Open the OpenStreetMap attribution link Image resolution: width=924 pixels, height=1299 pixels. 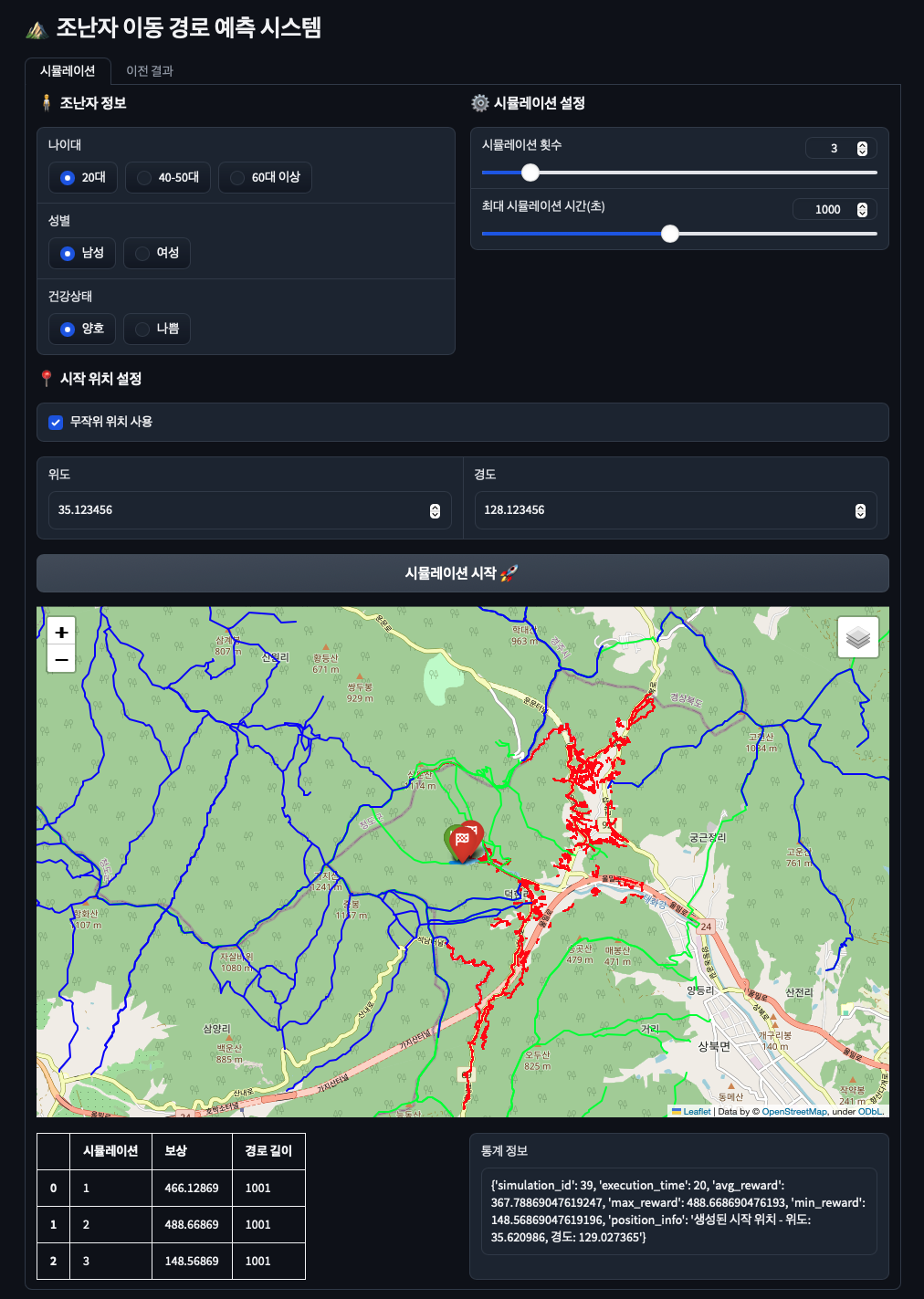pos(793,1111)
